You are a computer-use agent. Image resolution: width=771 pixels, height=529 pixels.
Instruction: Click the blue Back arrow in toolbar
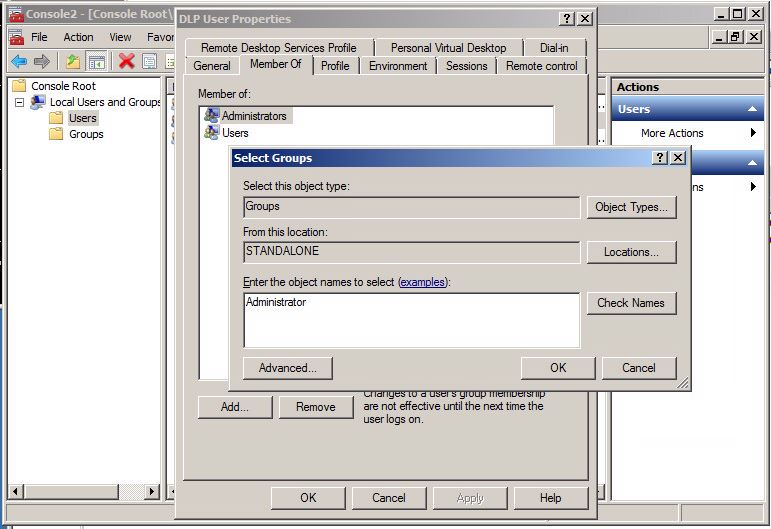click(18, 62)
